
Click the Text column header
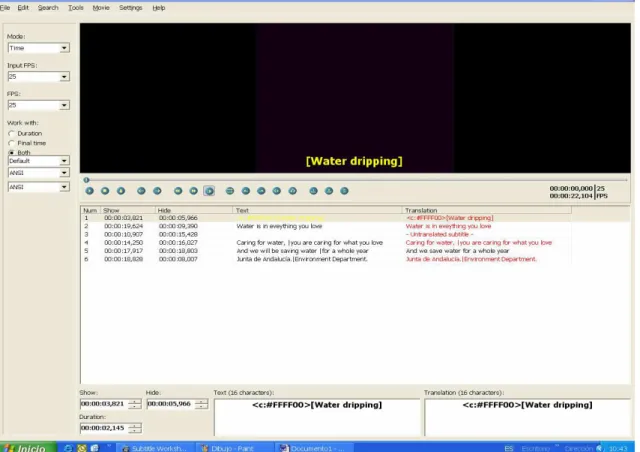coord(317,210)
